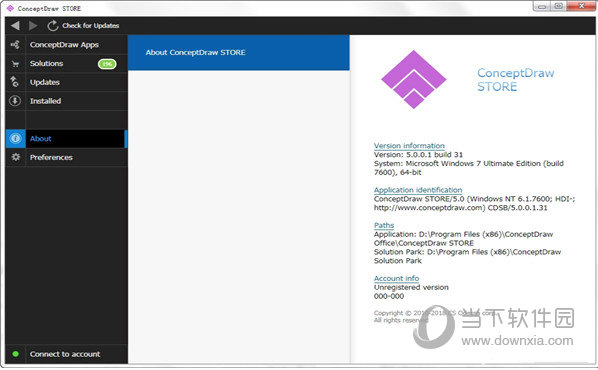Image resolution: width=598 pixels, height=370 pixels.
Task: Click the 'Version: 5.0.0.1 build 31' text
Action: tap(418, 154)
